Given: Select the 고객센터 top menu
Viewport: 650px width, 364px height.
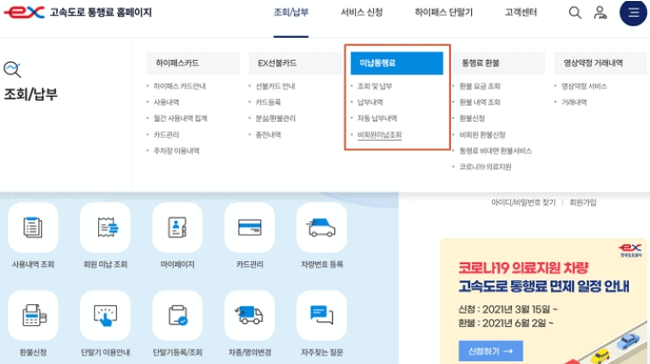Looking at the screenshot, I should click(x=521, y=12).
